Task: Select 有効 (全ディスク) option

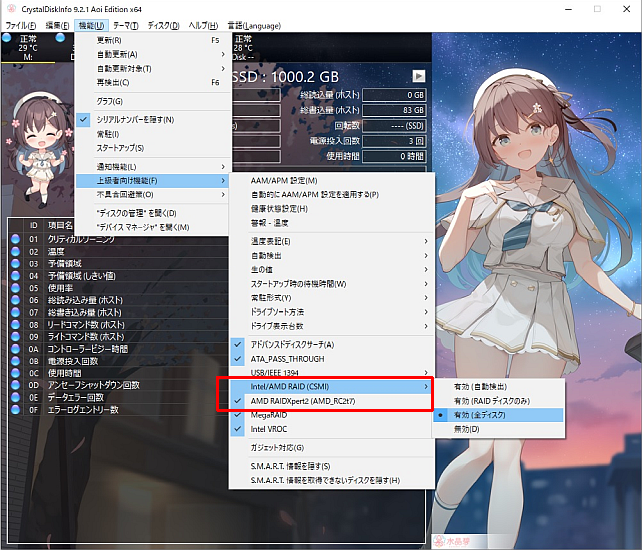Action: (x=499, y=415)
